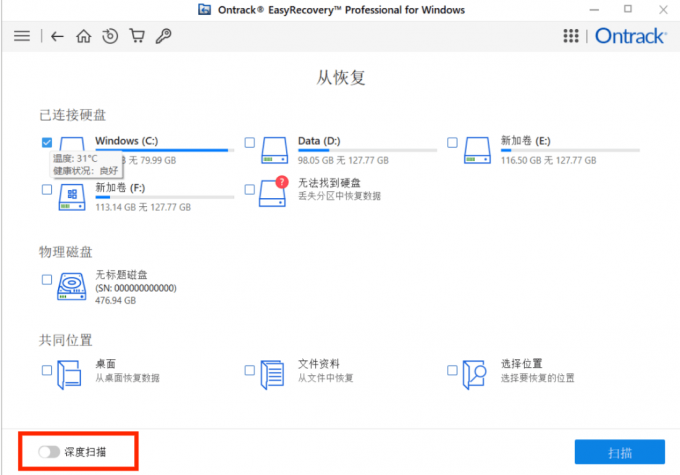Click 113.14 GB 无 127.77 GB text
The width and height of the screenshot is (680, 475).
click(143, 207)
